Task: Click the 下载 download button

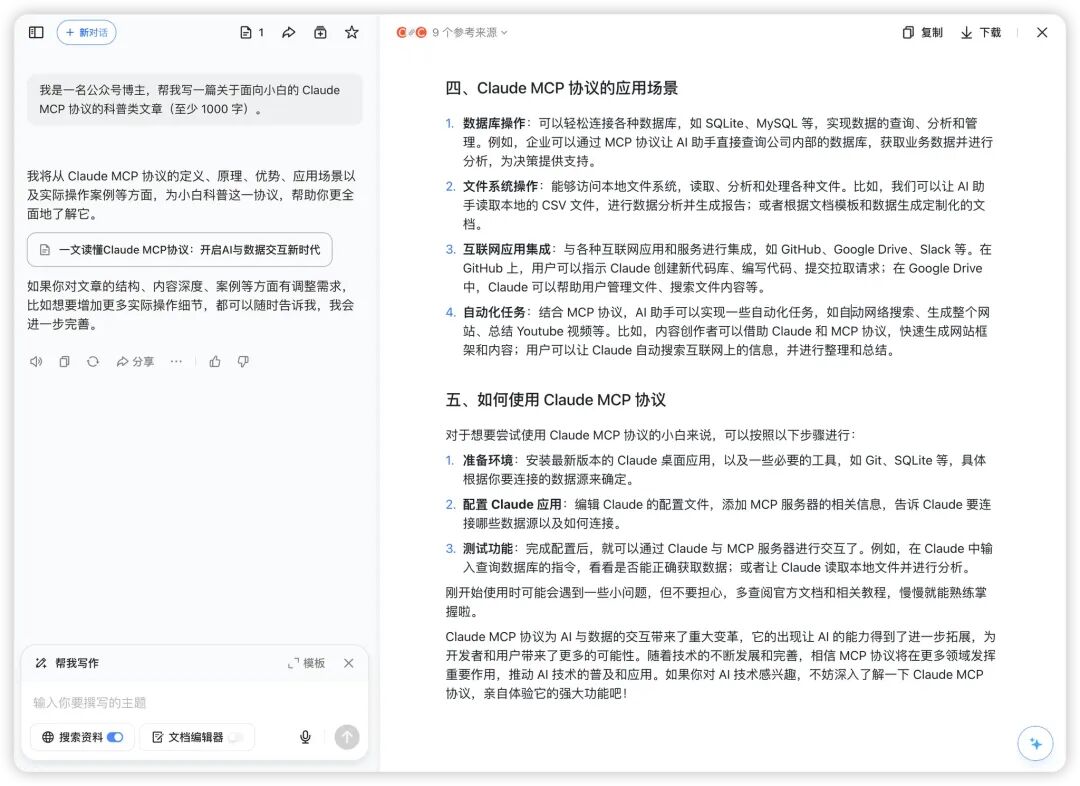Action: (x=981, y=32)
